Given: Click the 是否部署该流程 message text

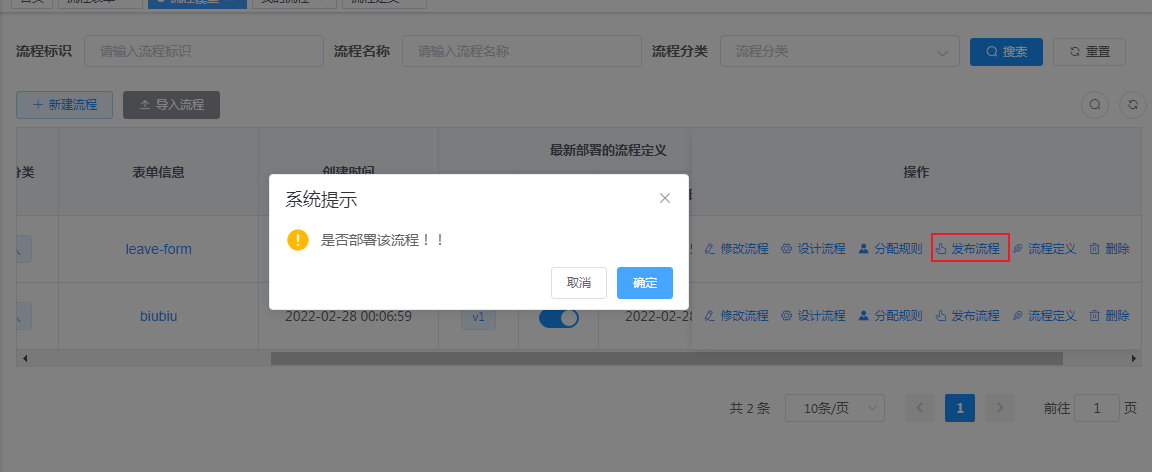Looking at the screenshot, I should pos(383,240).
